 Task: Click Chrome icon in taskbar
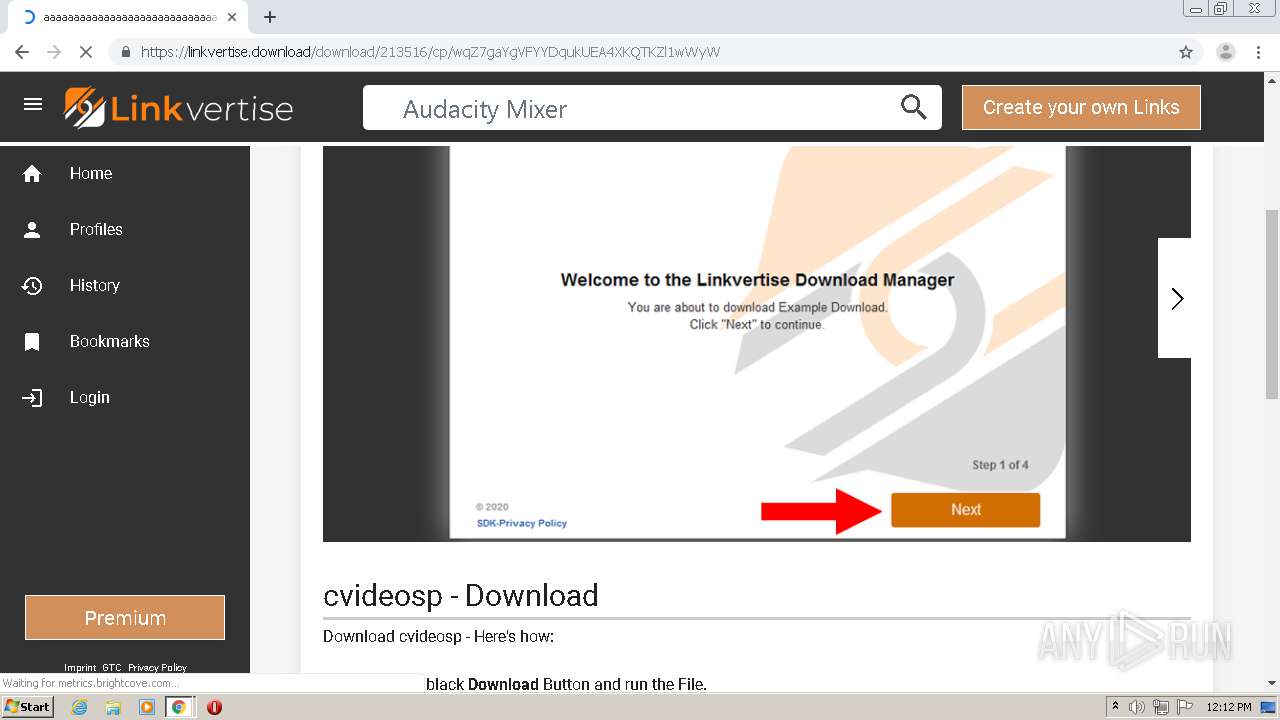179,707
